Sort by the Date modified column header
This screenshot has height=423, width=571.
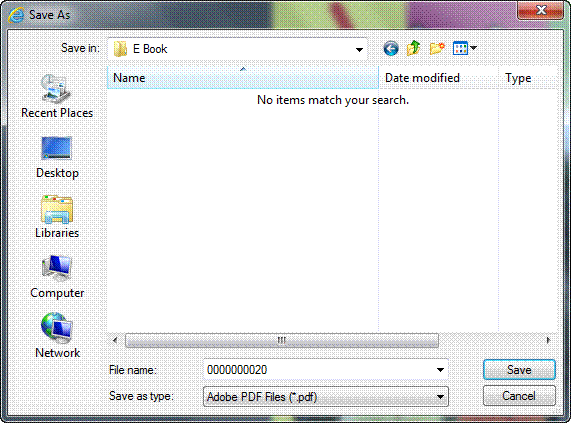pos(438,78)
